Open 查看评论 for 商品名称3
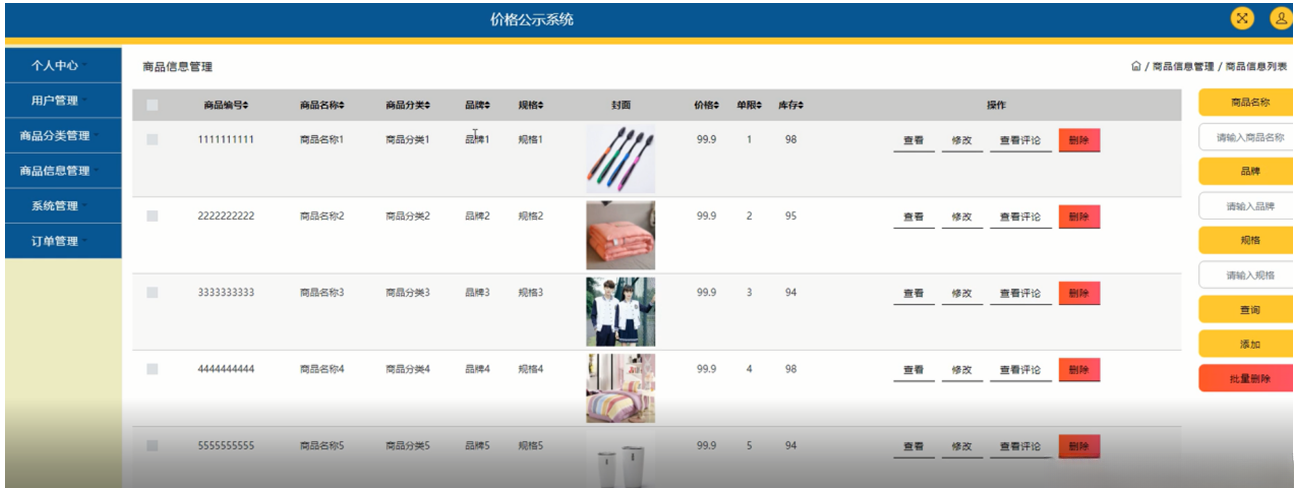This screenshot has width=1294, height=488. click(x=1020, y=293)
